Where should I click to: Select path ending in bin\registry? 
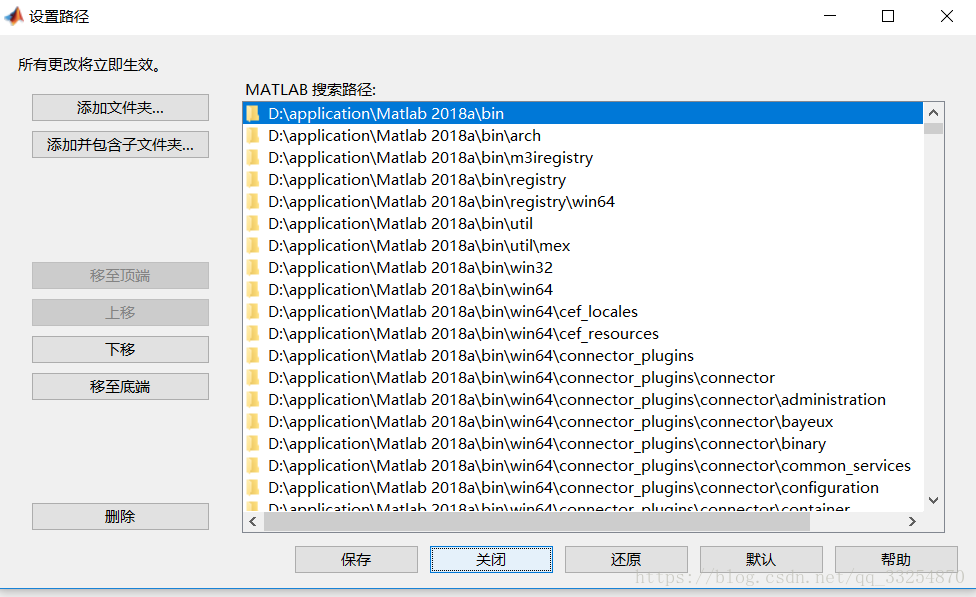pos(583,180)
